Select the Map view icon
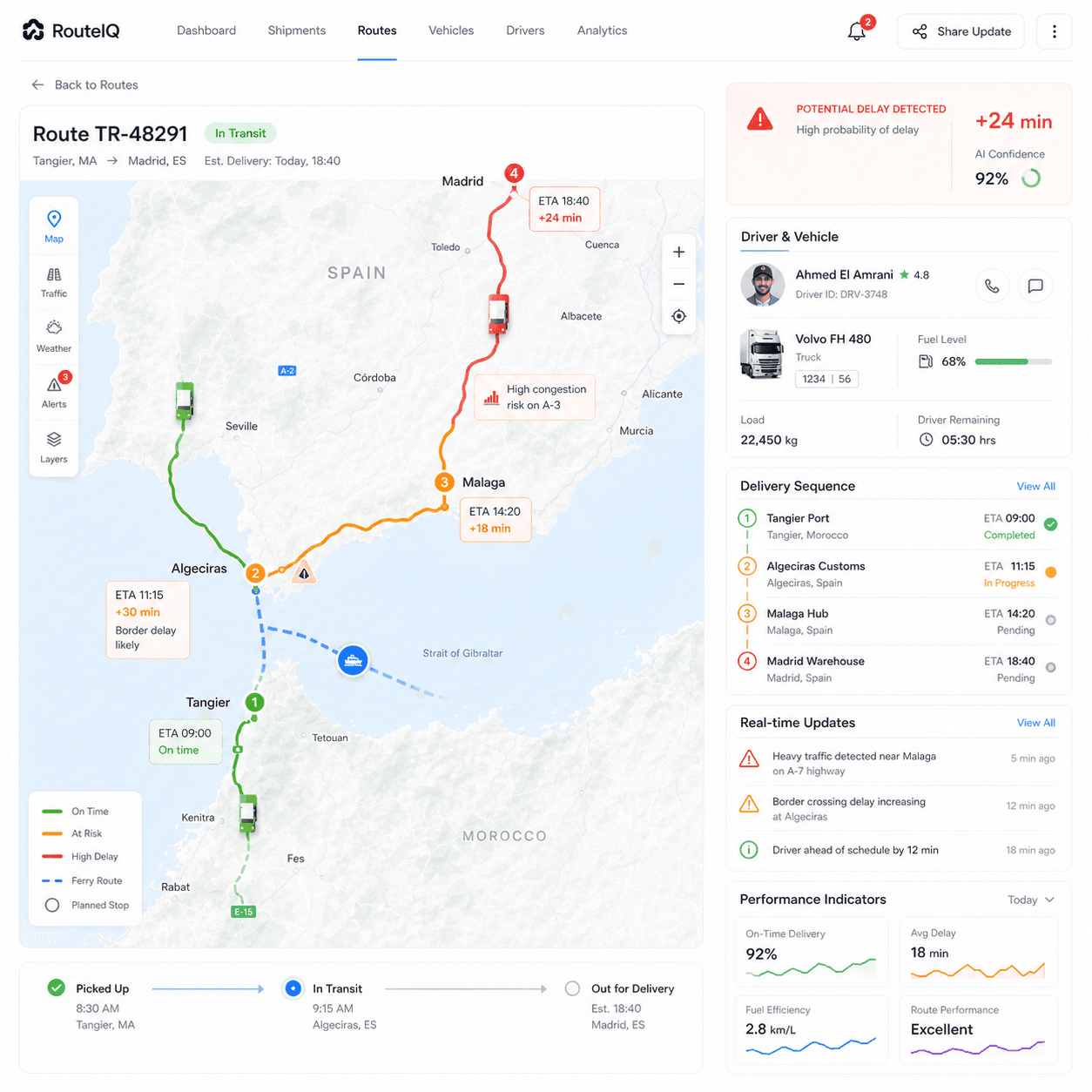1092x1092 pixels. pyautogui.click(x=54, y=226)
